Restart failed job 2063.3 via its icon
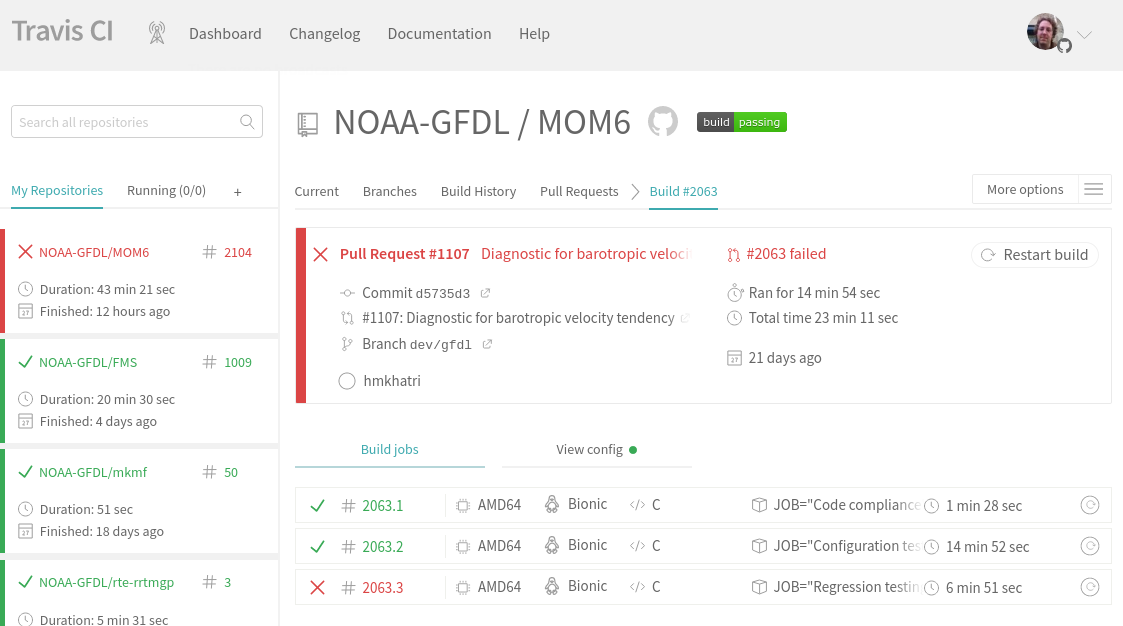The width and height of the screenshot is (1123, 626). [1090, 587]
